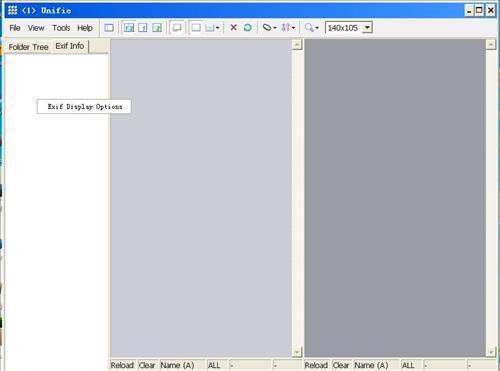
Task: Click right pane scrollbar up arrow
Action: pyautogui.click(x=491, y=44)
